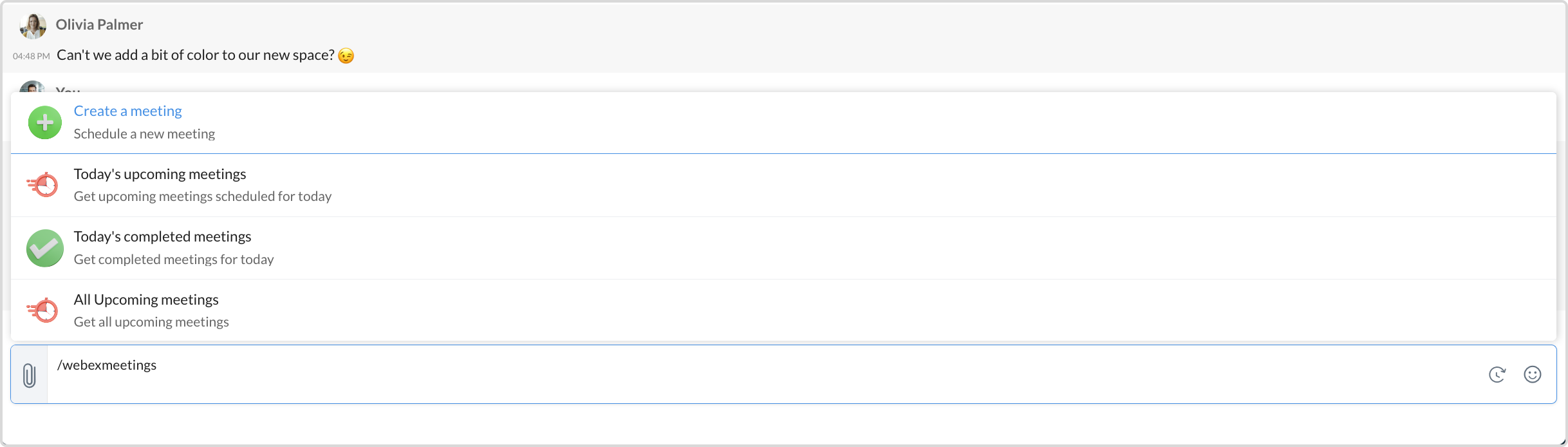1568x447 pixels.
Task: Click the wink emoji in Olivia's message
Action: [x=346, y=56]
